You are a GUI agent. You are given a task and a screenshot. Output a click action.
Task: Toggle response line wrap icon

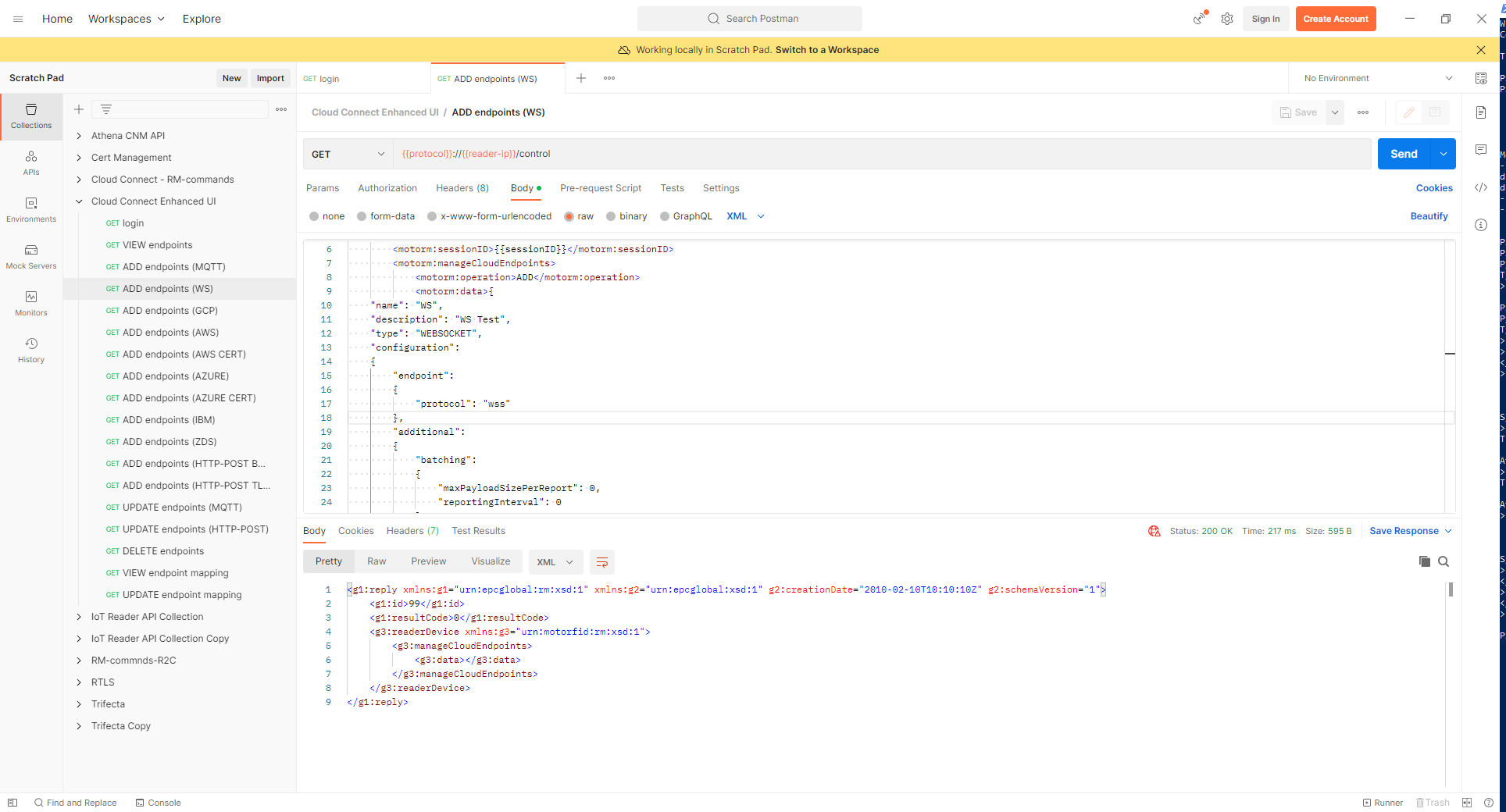pyautogui.click(x=602, y=562)
